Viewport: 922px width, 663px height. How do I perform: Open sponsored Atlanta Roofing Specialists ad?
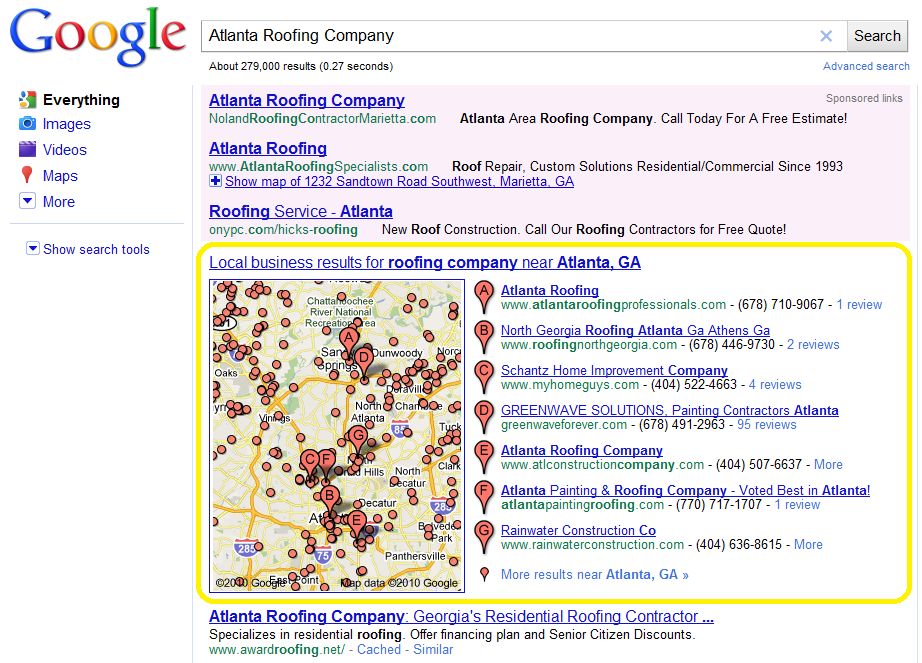click(x=268, y=148)
